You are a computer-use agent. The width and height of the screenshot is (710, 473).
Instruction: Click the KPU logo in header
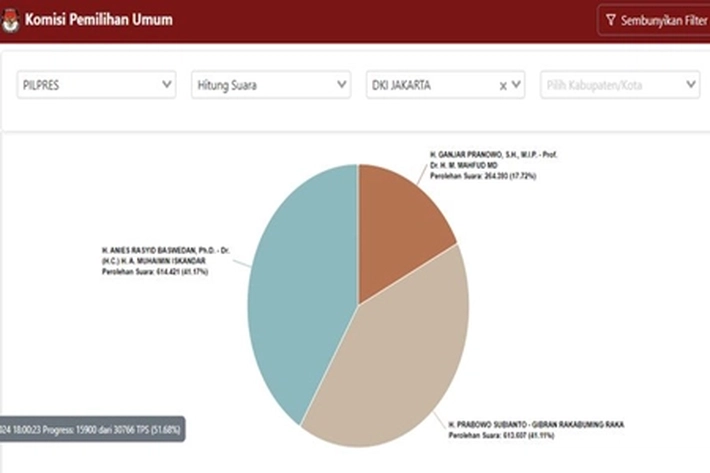coord(10,20)
